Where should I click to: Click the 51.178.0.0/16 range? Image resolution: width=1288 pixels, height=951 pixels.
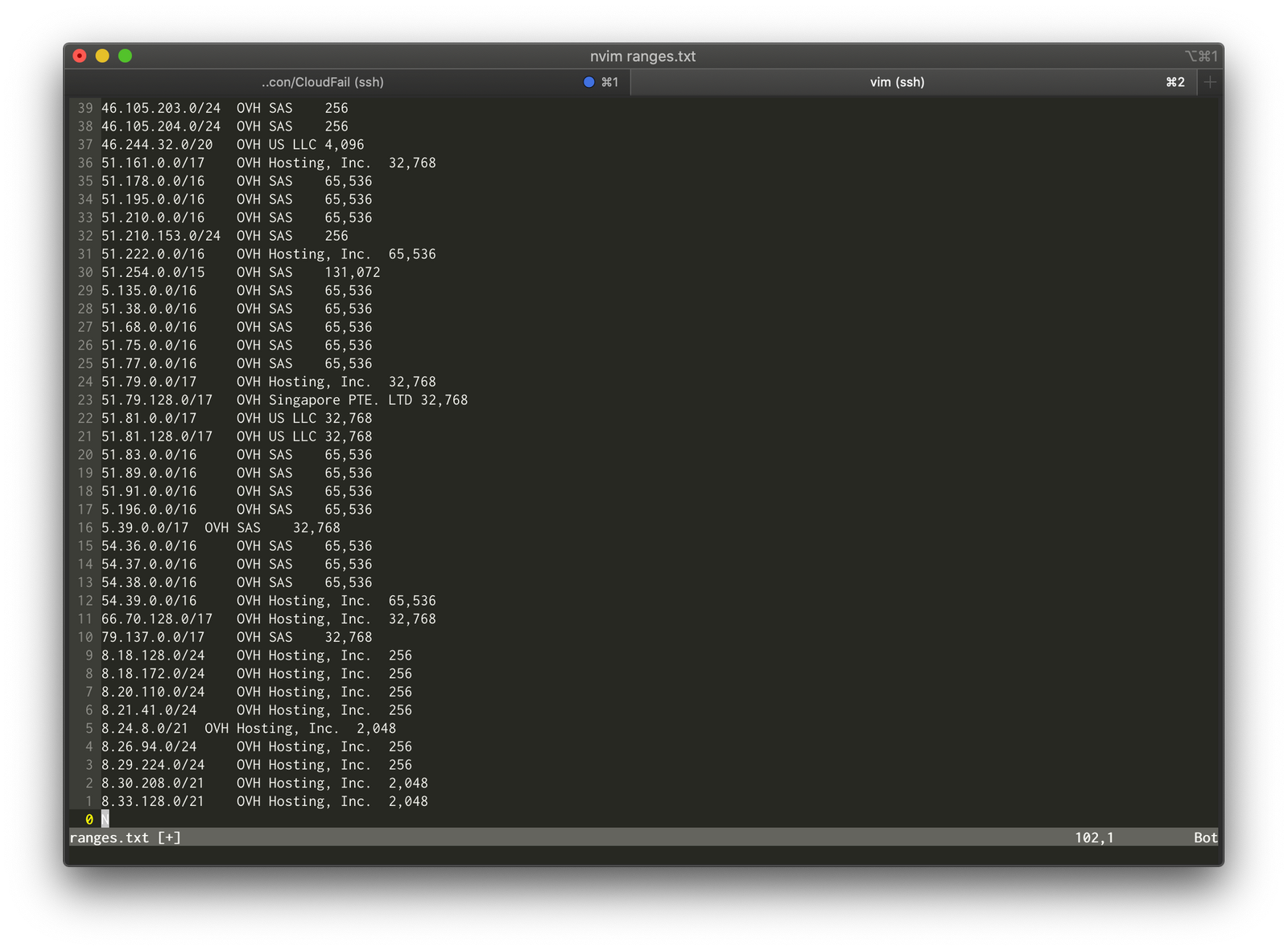coord(153,181)
